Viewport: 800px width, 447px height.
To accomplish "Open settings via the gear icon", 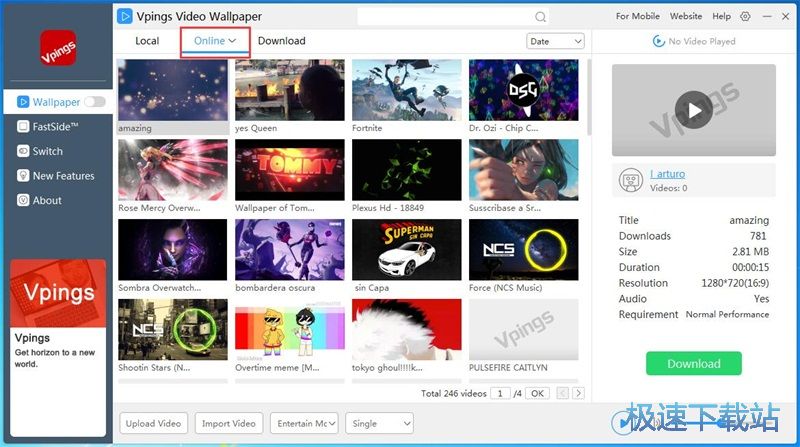I will point(745,17).
